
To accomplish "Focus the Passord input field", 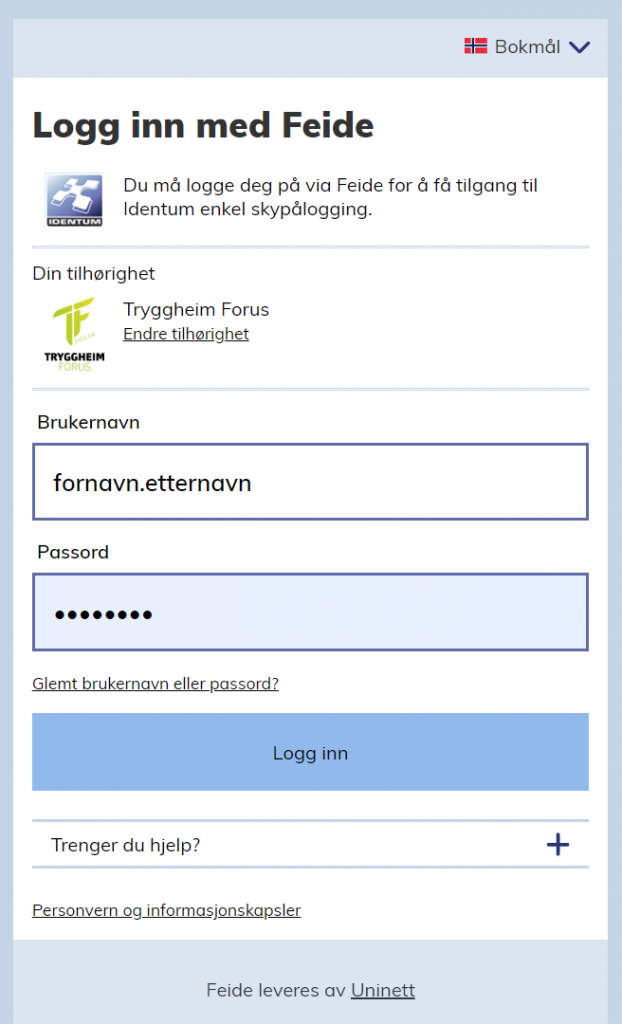I will pos(310,612).
